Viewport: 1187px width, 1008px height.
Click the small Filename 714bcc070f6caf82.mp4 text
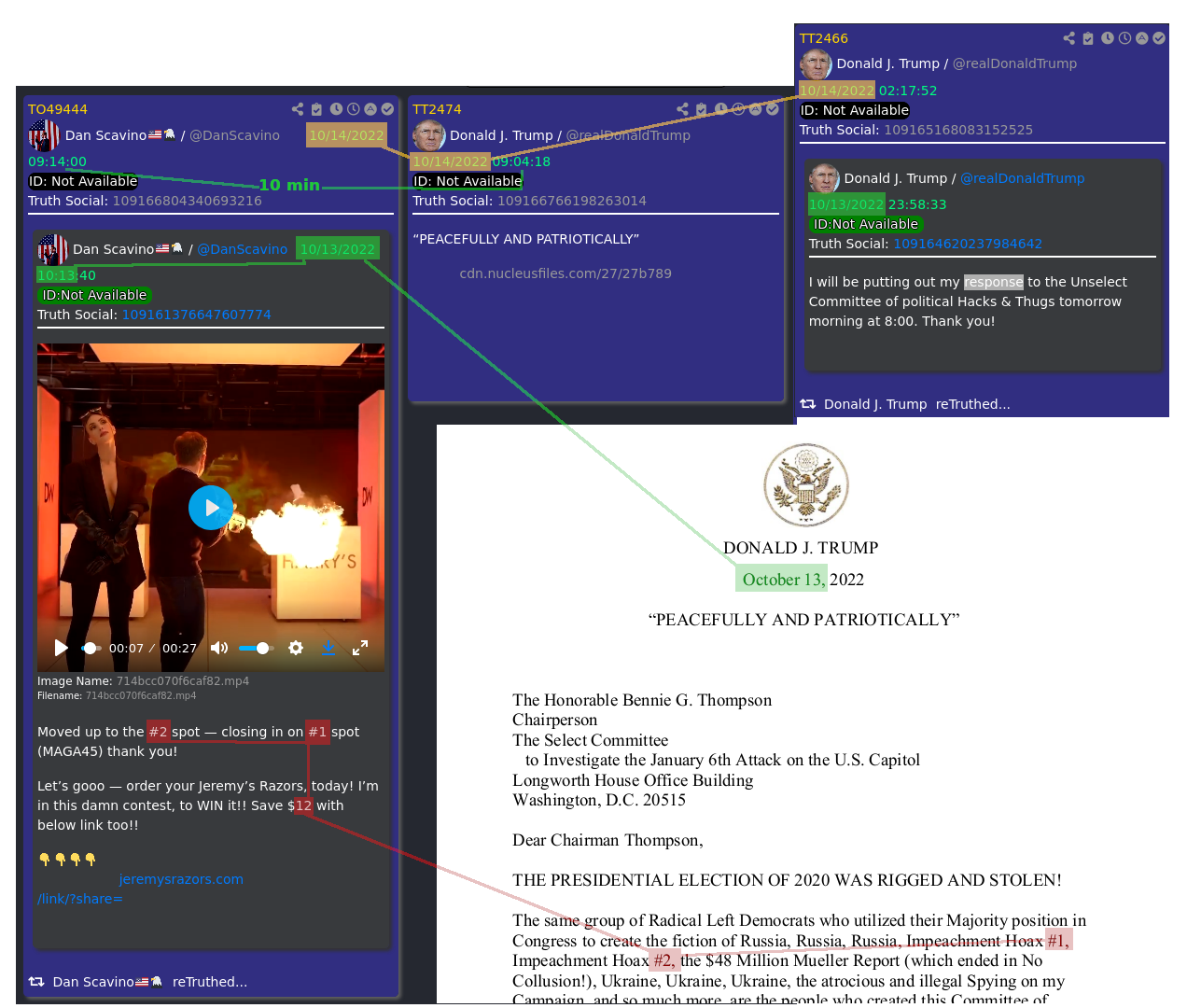click(141, 696)
